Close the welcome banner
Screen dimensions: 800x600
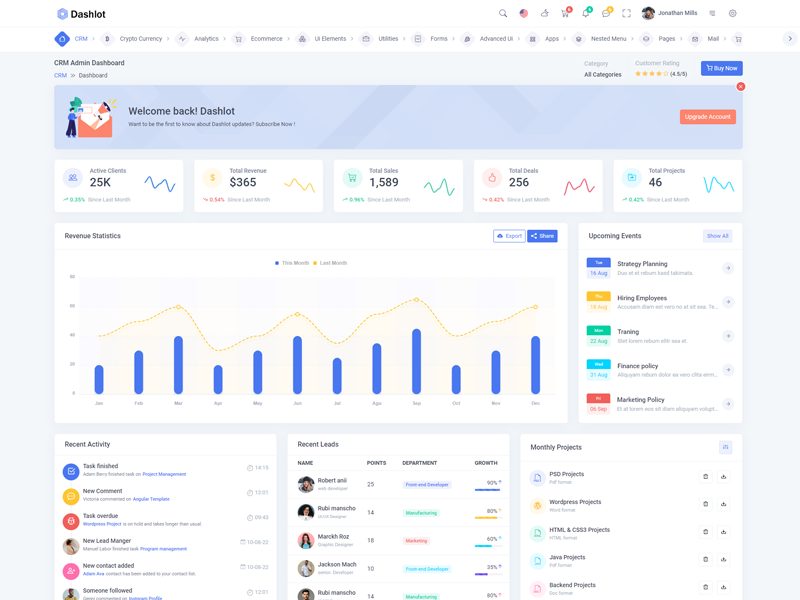click(x=741, y=87)
